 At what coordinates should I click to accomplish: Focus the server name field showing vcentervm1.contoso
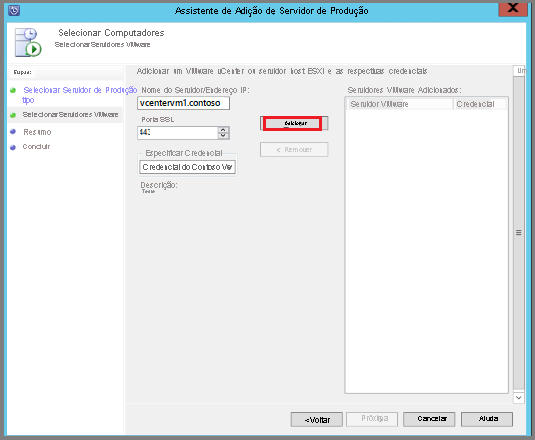click(x=184, y=103)
